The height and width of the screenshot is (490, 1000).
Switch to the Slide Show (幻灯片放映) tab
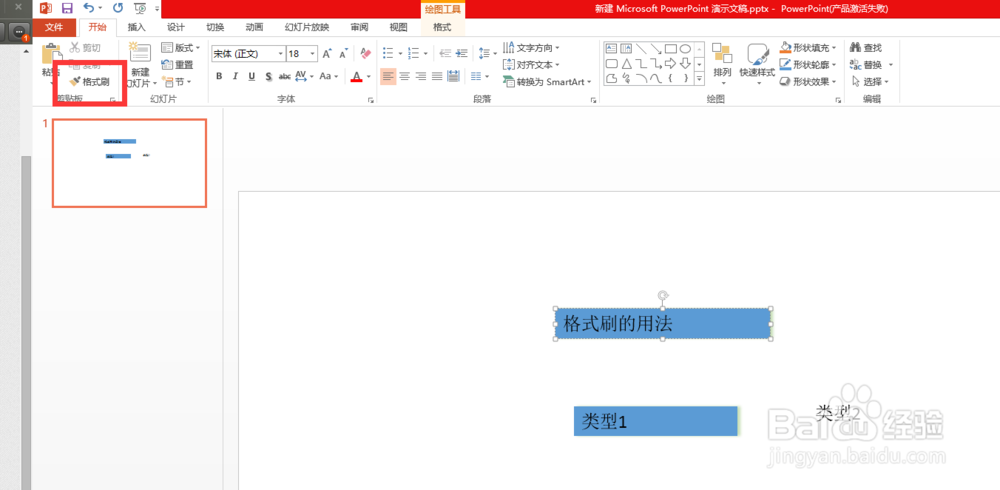(x=307, y=27)
